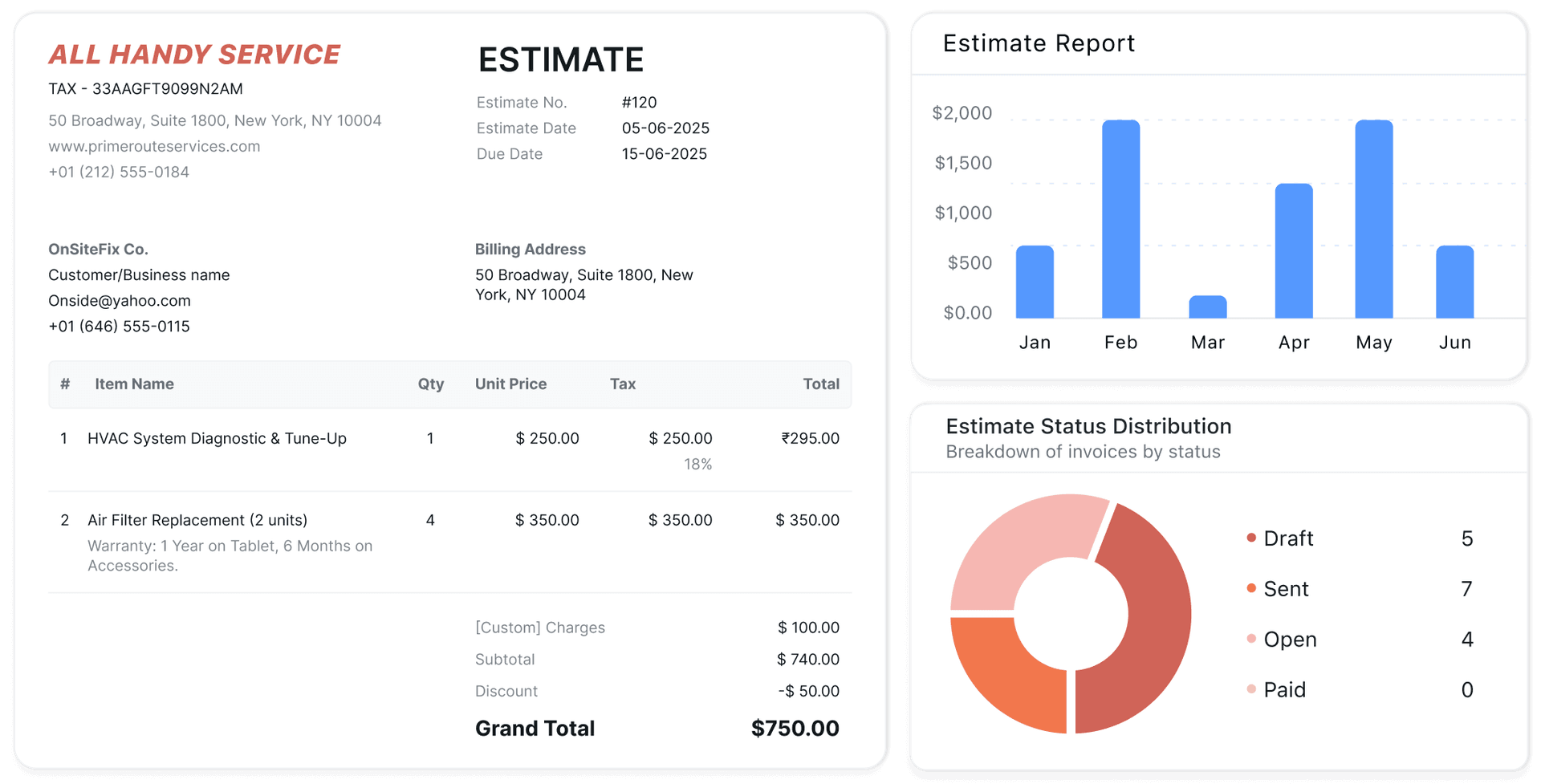Image resolution: width=1541 pixels, height=784 pixels.
Task: Click the Onside@yahoo.com email address
Action: point(120,300)
